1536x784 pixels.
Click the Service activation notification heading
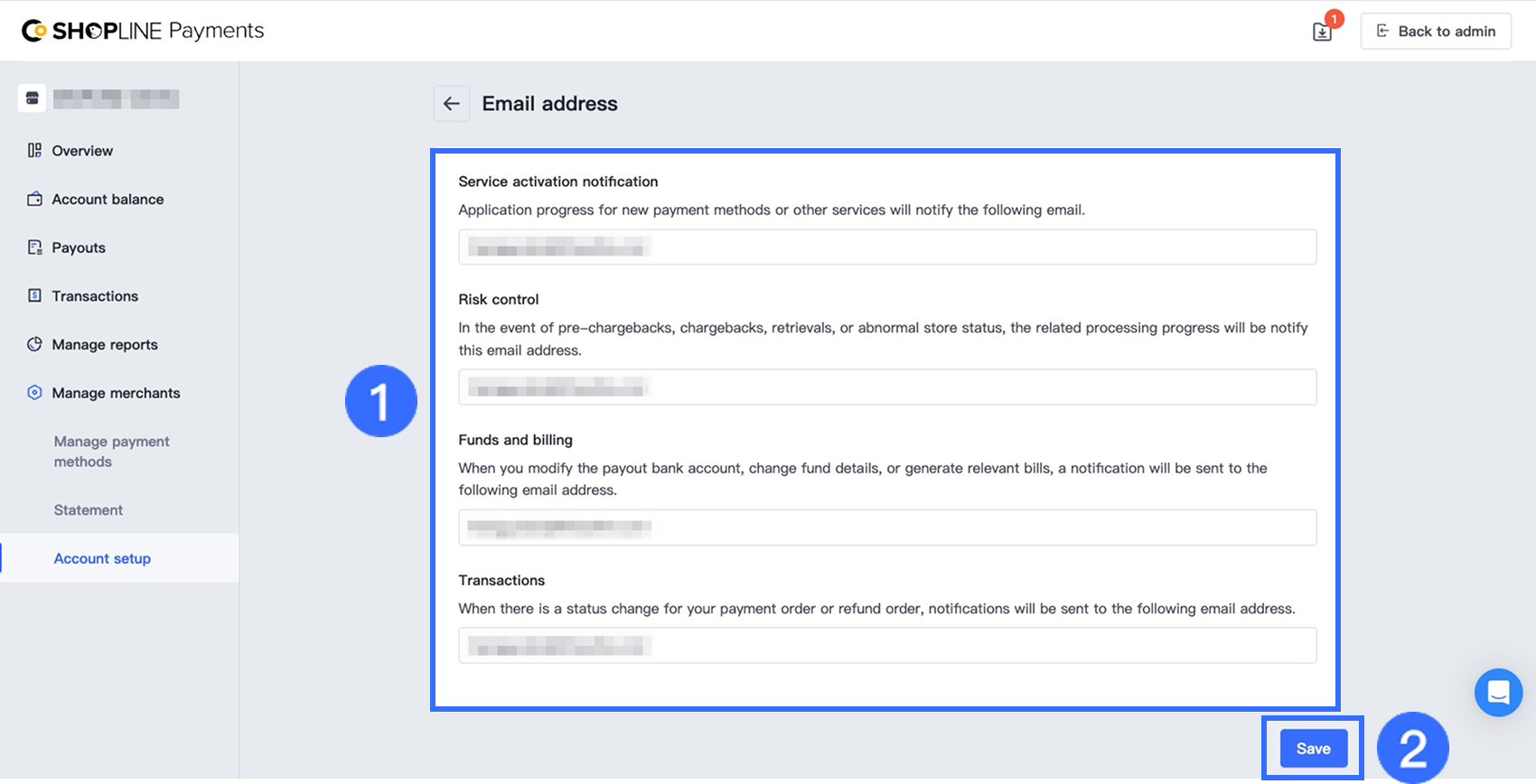pyautogui.click(x=558, y=182)
